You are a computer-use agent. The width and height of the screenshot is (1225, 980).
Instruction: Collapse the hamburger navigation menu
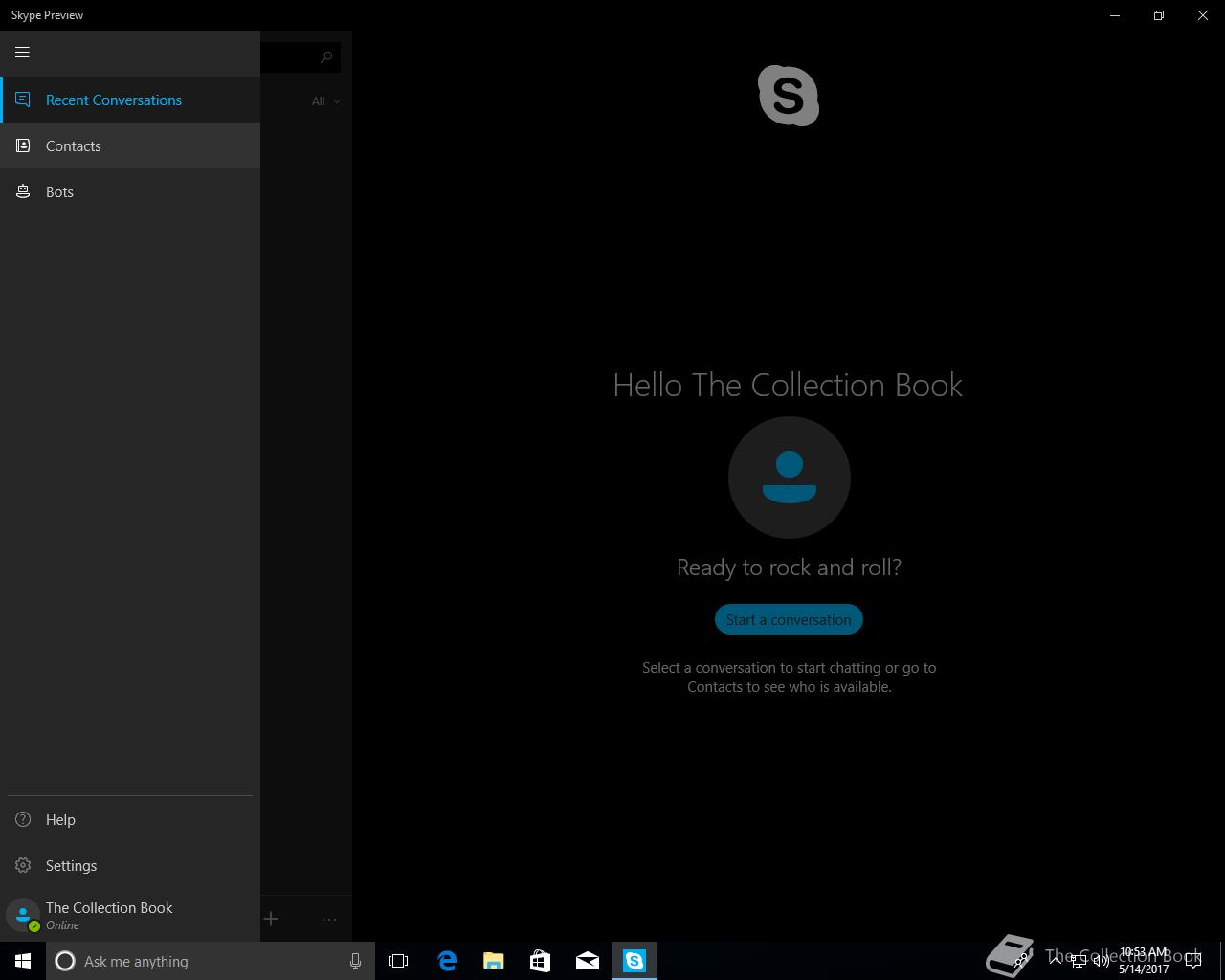pyautogui.click(x=22, y=53)
